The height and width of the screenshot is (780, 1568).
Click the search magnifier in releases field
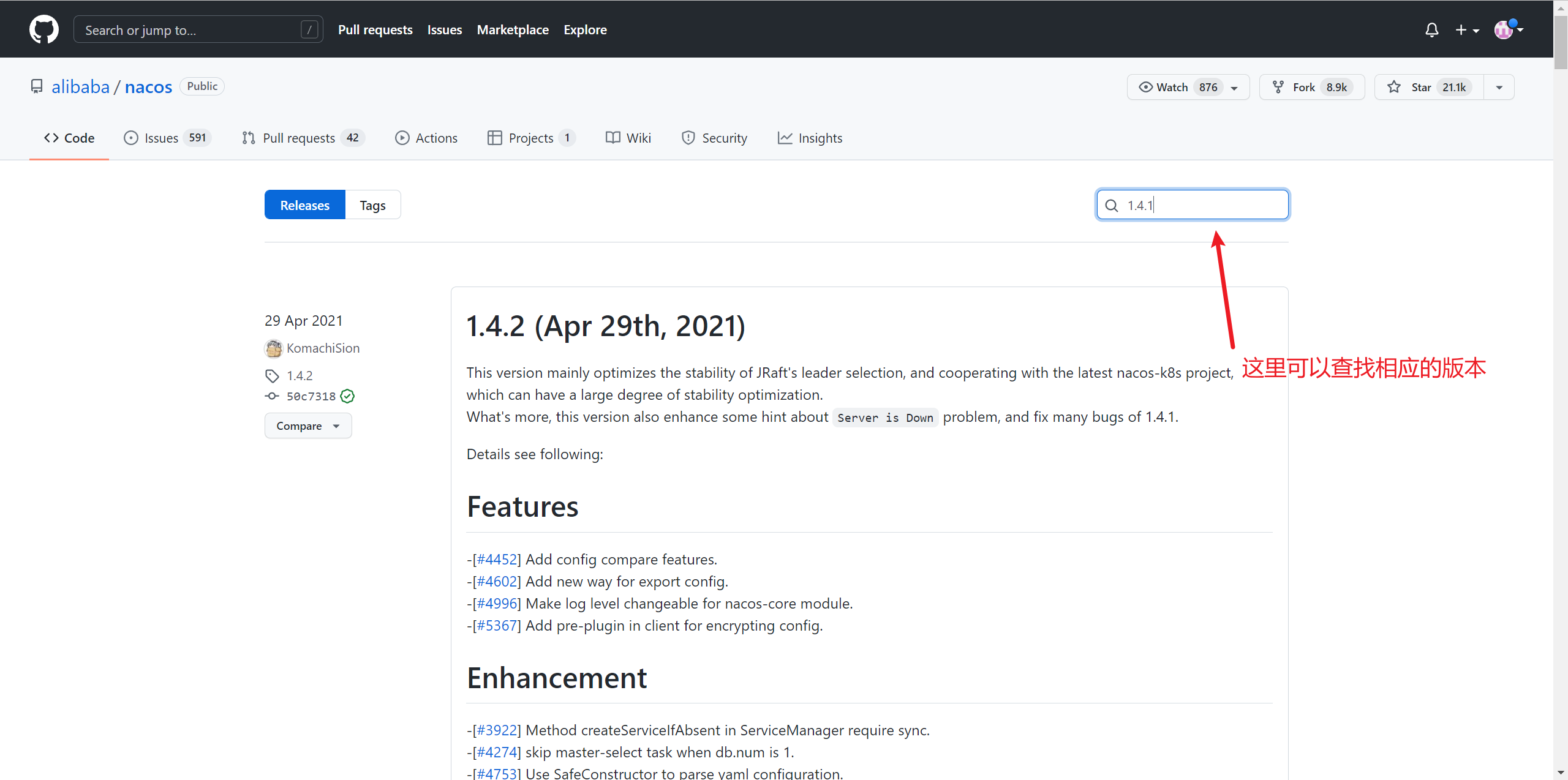click(x=1111, y=205)
